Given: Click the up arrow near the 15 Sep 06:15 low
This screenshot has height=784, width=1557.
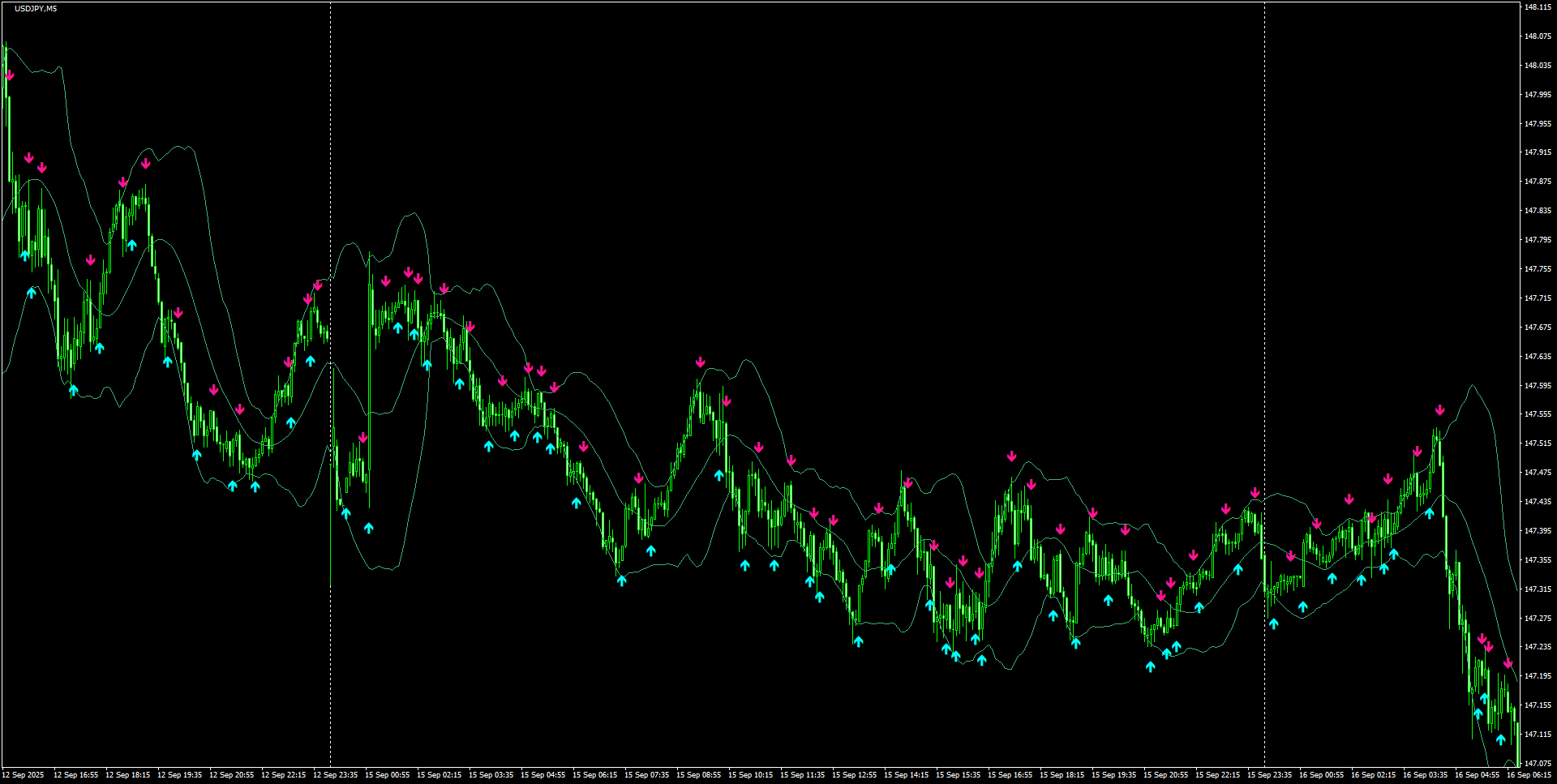Looking at the screenshot, I should coord(621,580).
